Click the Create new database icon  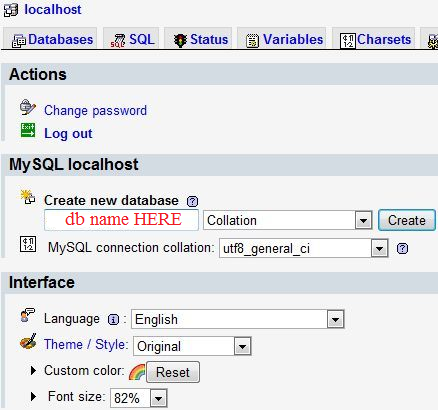click(28, 197)
